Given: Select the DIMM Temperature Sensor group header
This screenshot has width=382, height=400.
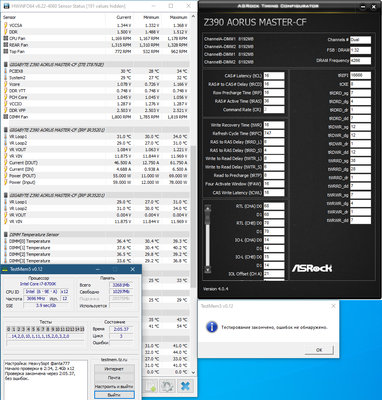Looking at the screenshot, I should pyautogui.click(x=34, y=235).
